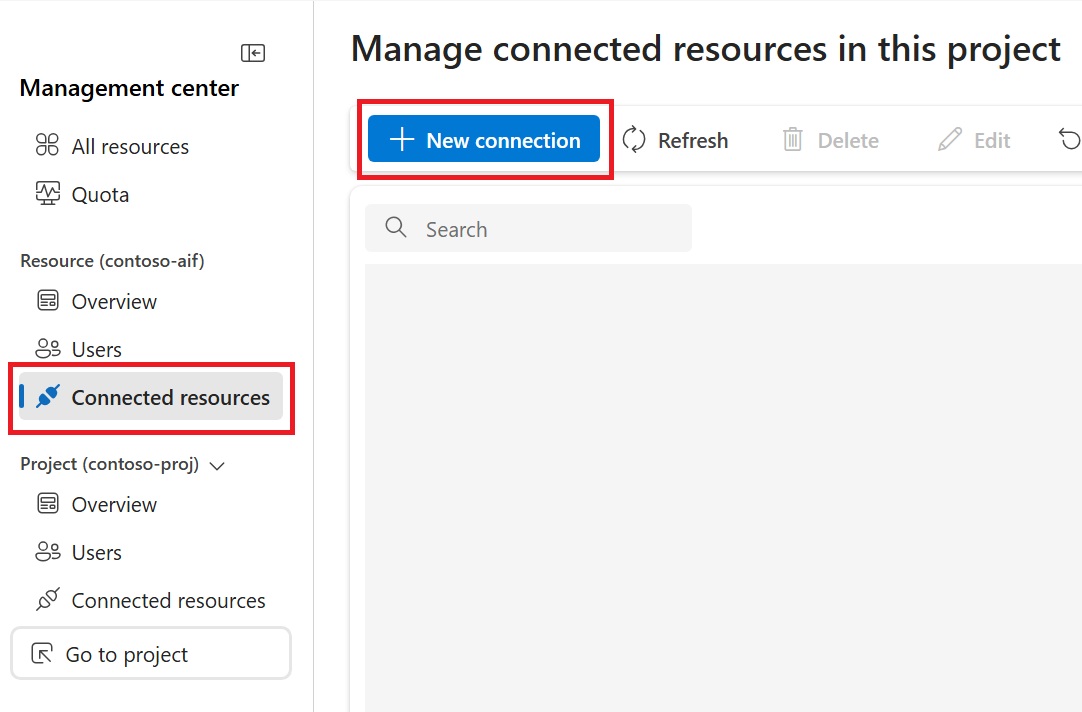The height and width of the screenshot is (712, 1082).
Task: Click inside the Search field
Action: coord(528,228)
